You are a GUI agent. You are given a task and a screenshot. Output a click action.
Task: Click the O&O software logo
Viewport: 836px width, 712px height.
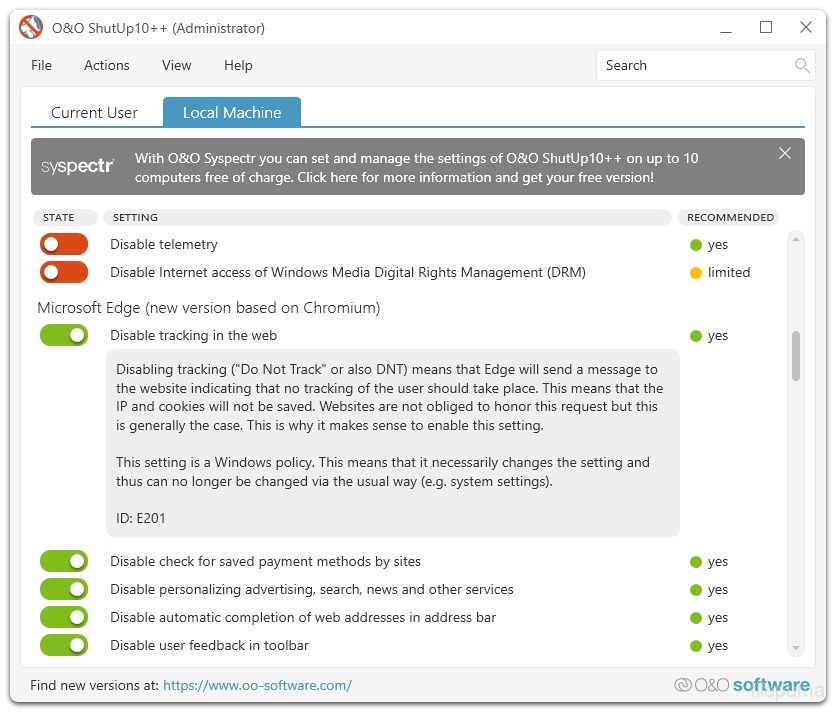tap(742, 685)
